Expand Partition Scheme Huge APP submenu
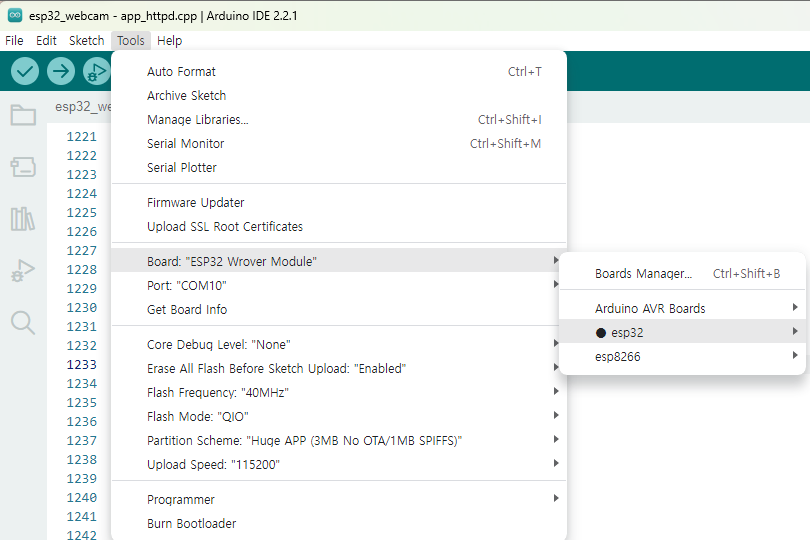This screenshot has height=540, width=810. 339,440
